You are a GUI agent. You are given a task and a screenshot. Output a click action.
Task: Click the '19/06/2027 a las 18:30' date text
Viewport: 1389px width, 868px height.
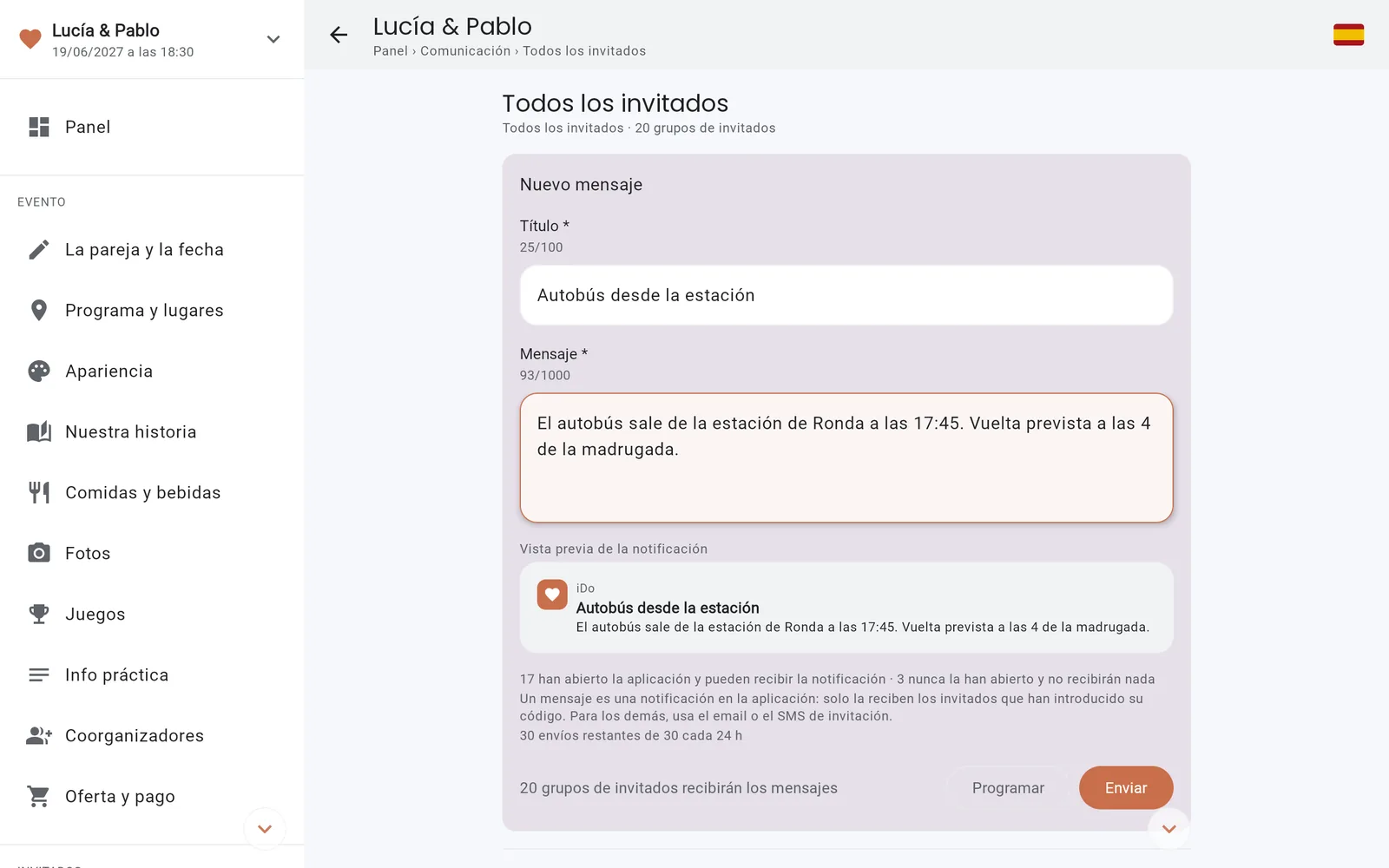[123, 52]
